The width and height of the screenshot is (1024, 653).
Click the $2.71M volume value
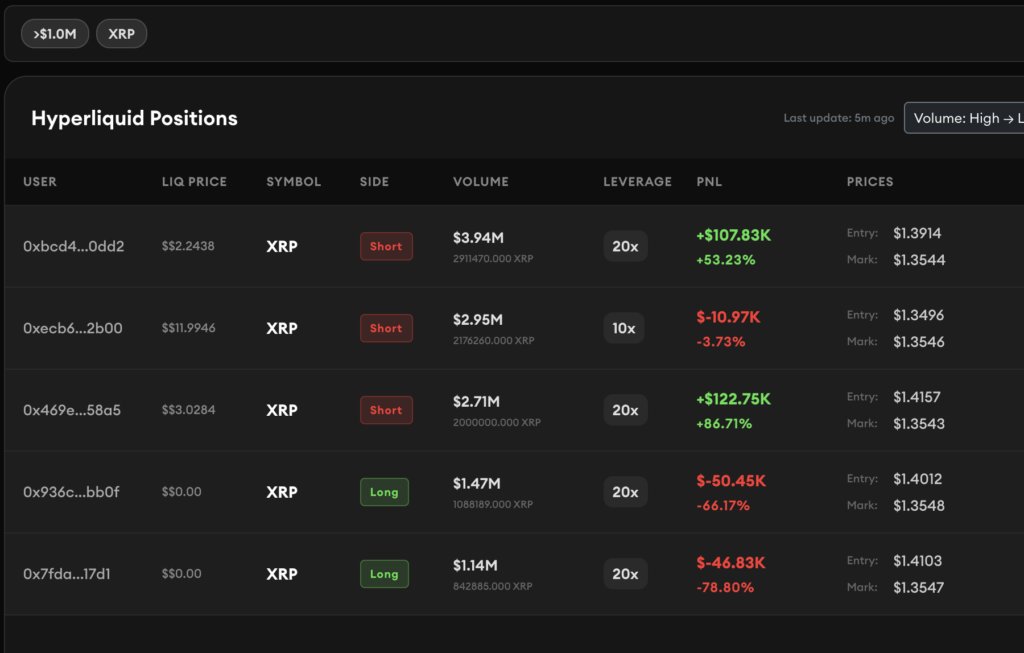pos(477,402)
